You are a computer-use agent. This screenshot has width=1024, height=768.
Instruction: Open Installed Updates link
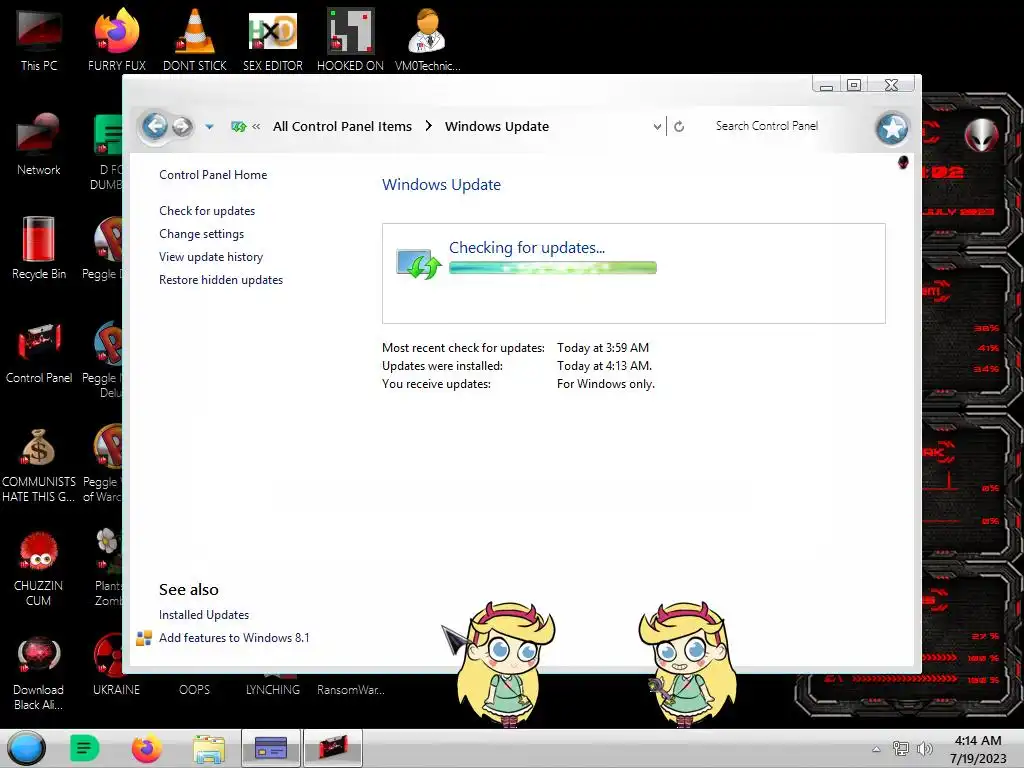(204, 615)
